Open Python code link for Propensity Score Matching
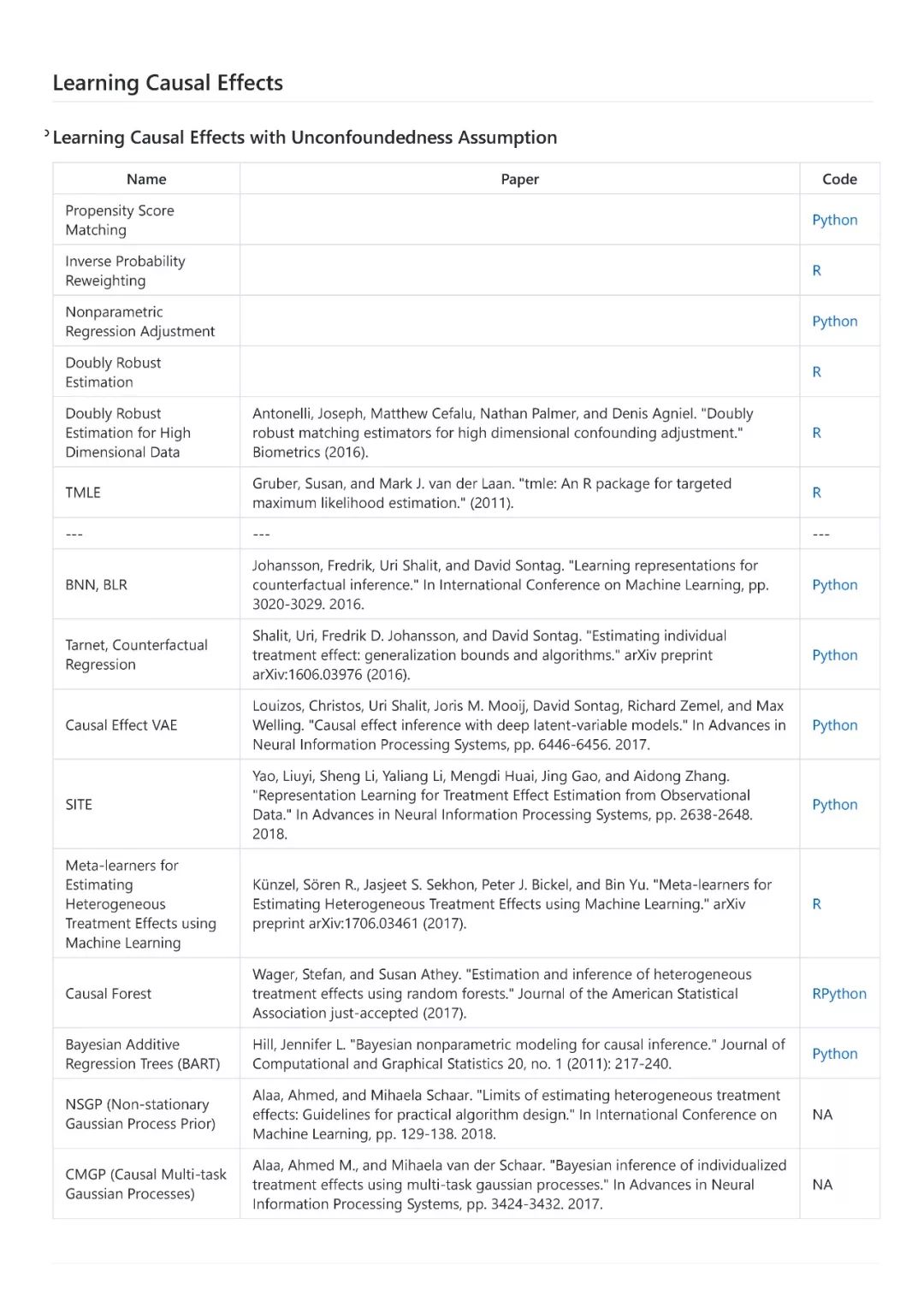 pyautogui.click(x=834, y=220)
